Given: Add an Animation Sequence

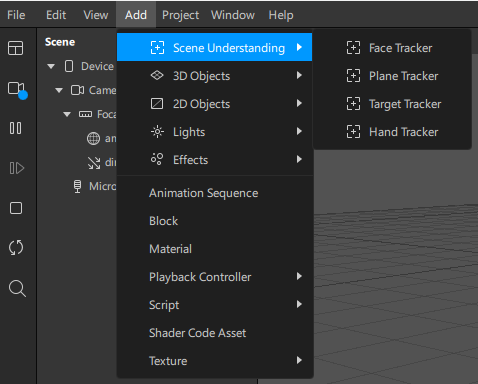Looking at the screenshot, I should 214,193.
